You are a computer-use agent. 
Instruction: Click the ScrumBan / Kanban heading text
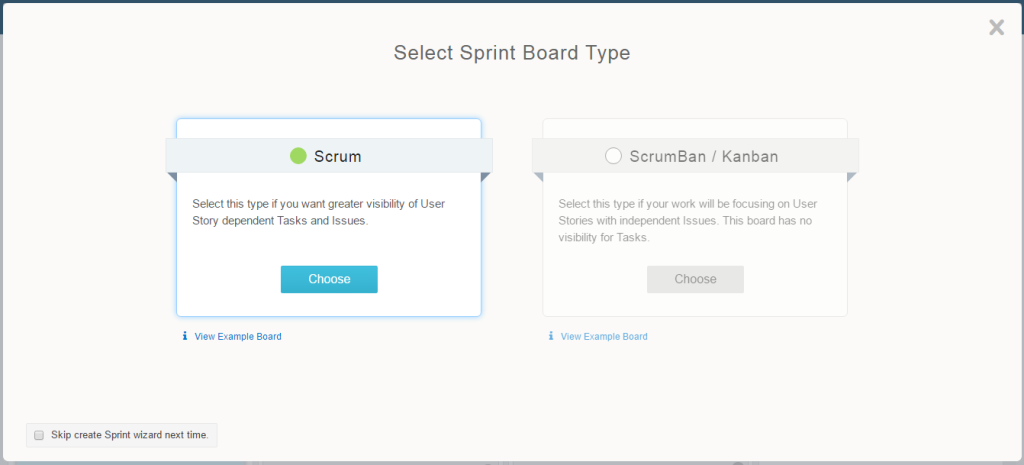(x=704, y=157)
